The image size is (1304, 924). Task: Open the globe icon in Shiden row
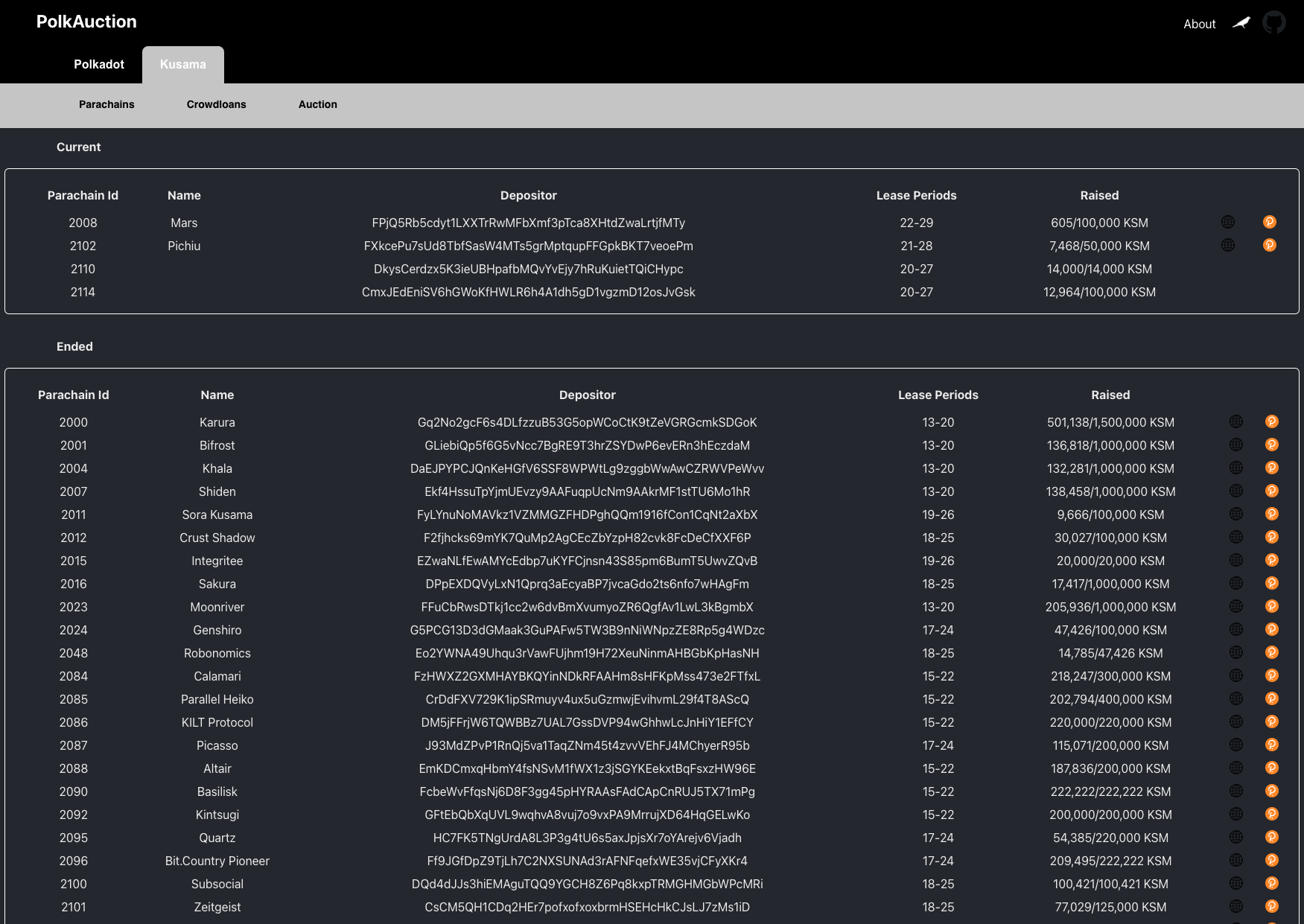coord(1236,491)
